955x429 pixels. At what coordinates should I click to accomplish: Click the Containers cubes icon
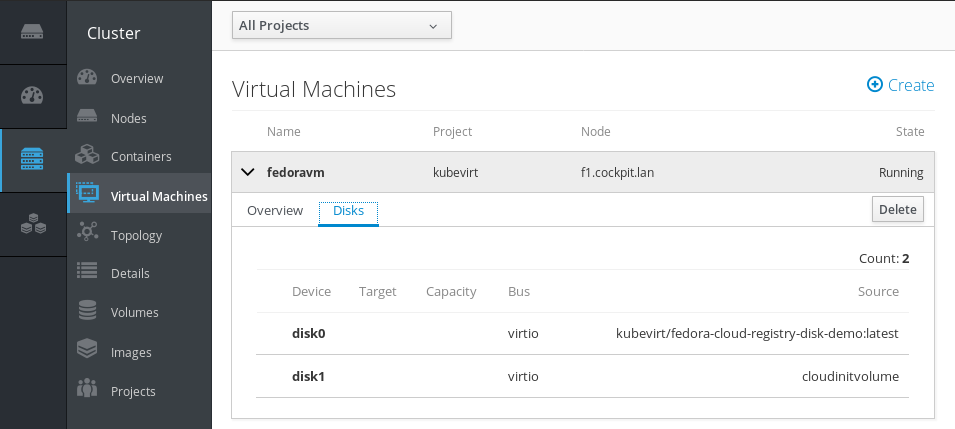87,156
